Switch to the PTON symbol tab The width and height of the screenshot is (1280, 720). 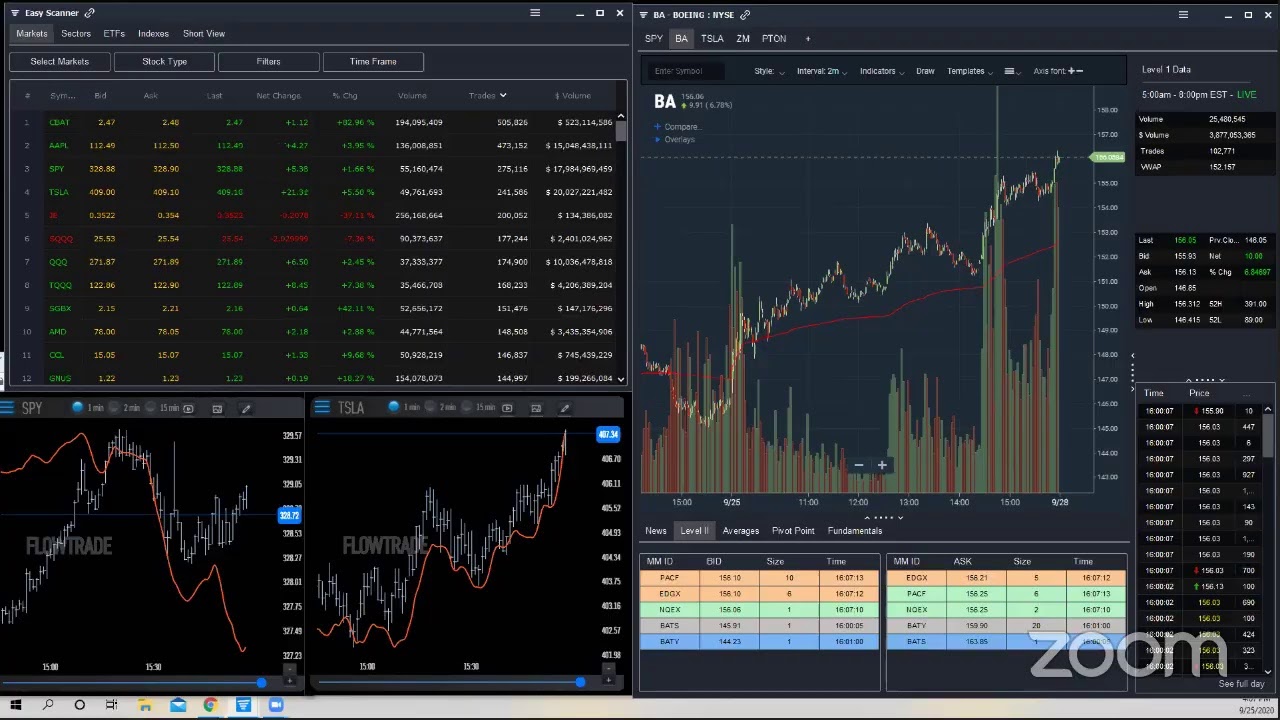(x=774, y=39)
